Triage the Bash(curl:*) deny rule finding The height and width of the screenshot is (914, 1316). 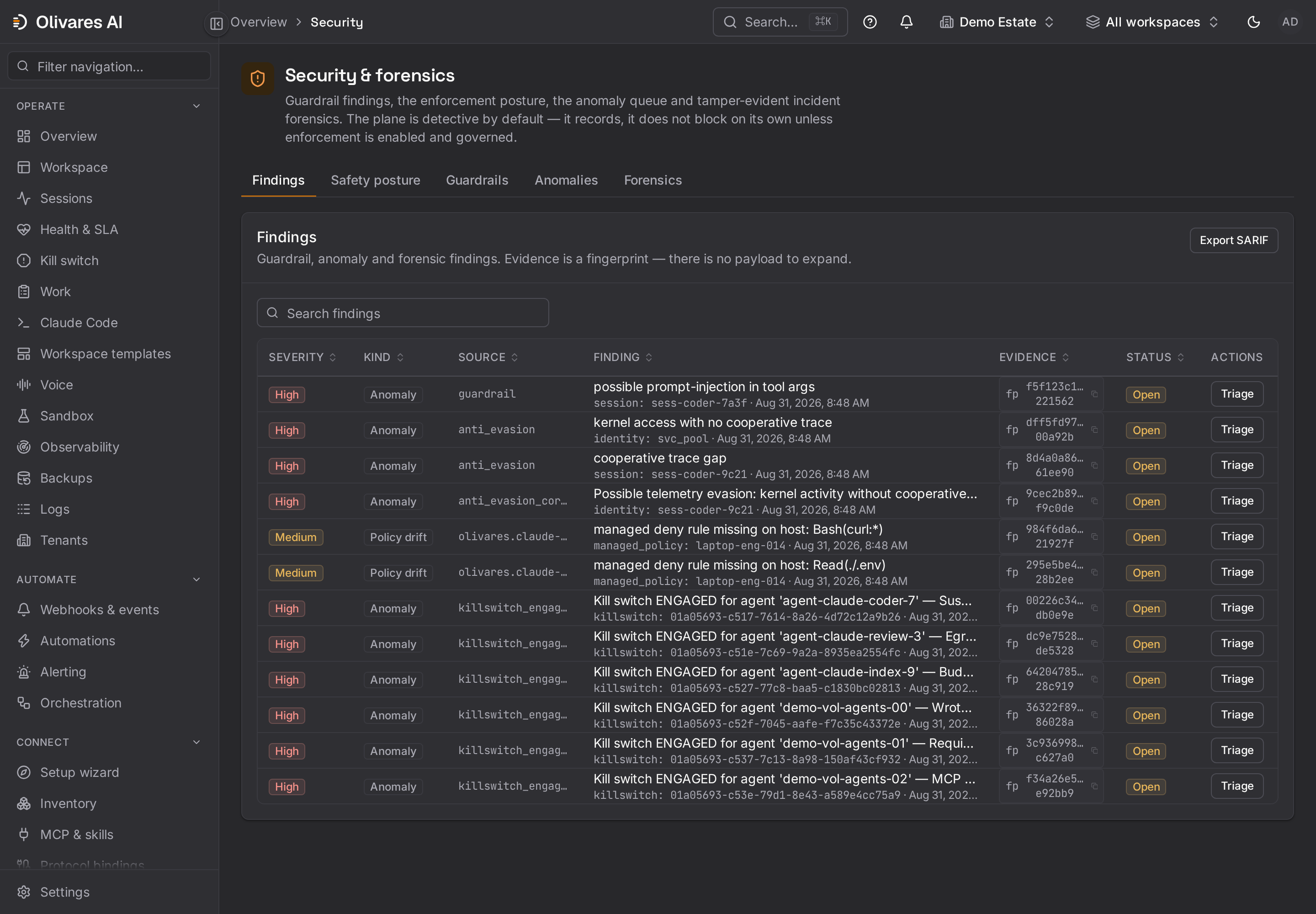pos(1237,537)
